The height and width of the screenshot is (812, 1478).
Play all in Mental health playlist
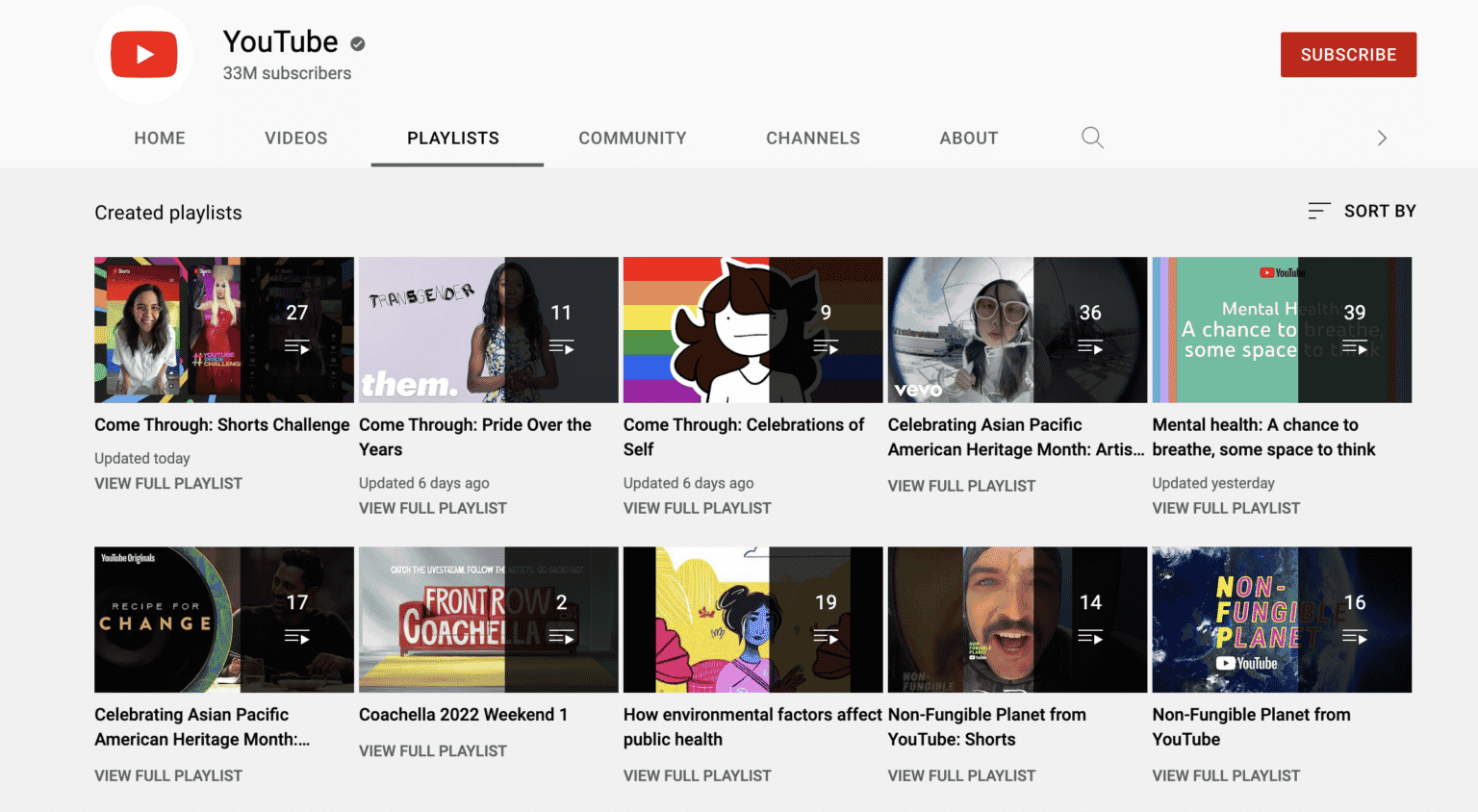(x=1356, y=348)
